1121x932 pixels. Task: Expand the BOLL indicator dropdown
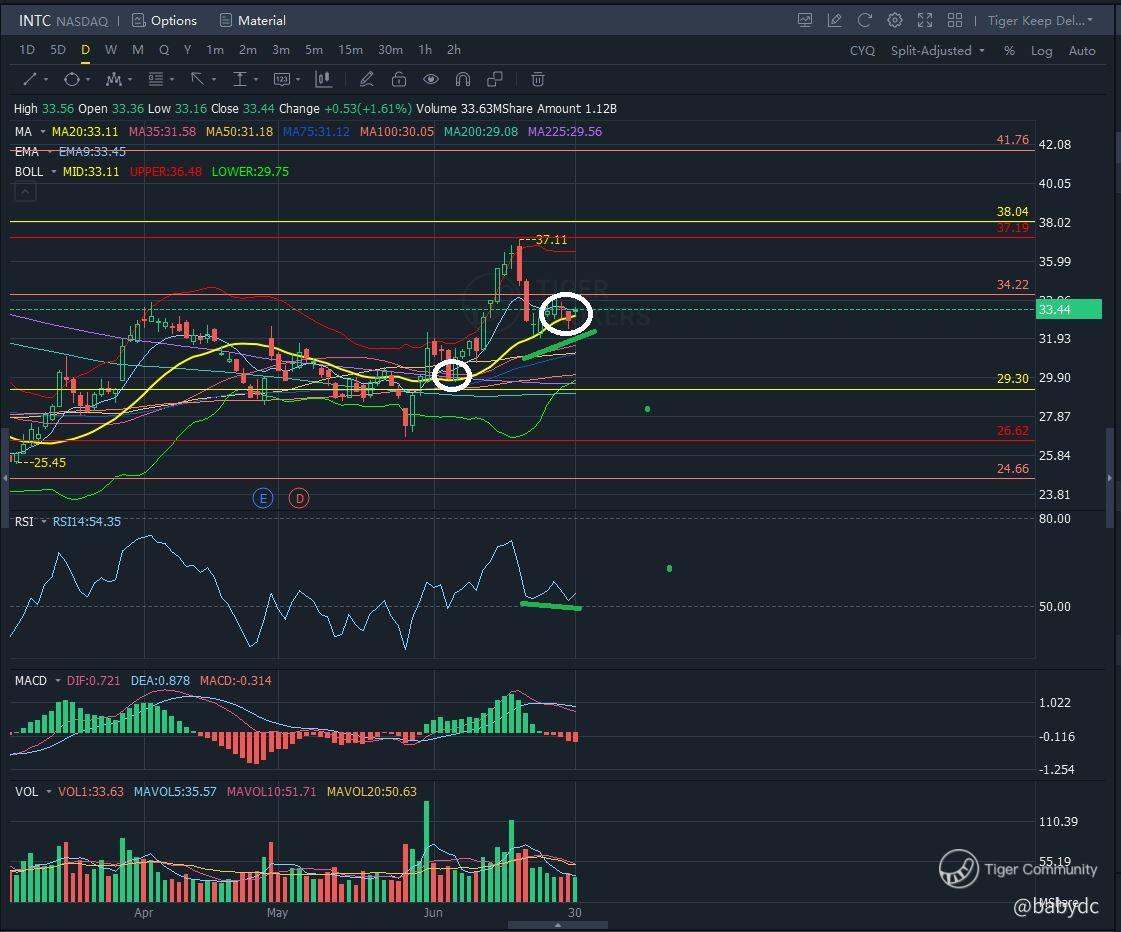point(54,172)
